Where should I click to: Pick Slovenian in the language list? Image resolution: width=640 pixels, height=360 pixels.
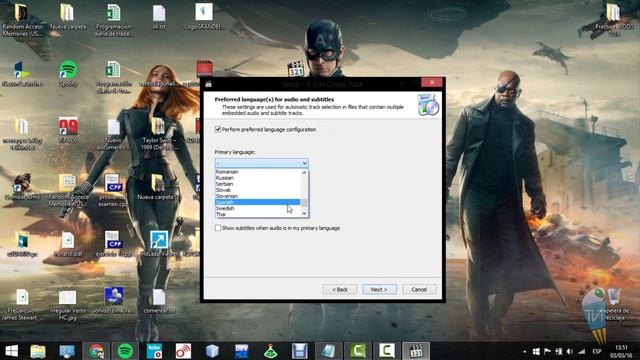[x=258, y=196]
